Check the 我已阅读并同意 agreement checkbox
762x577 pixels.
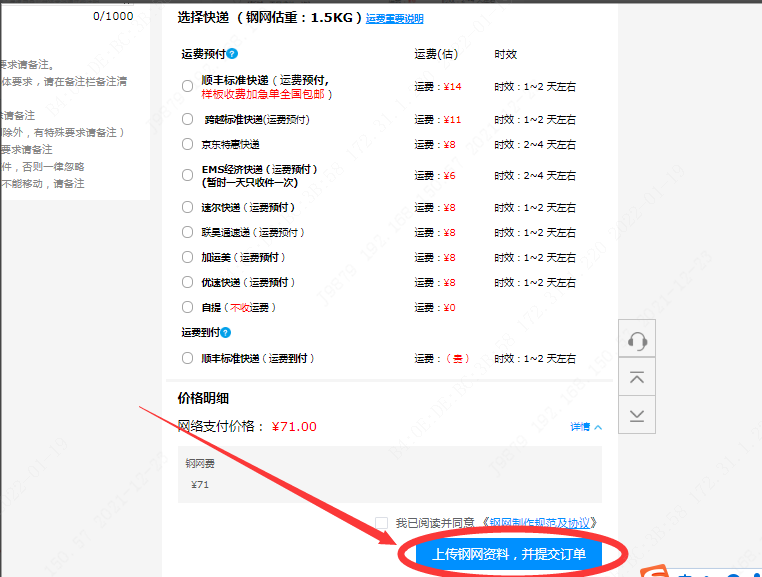click(381, 523)
